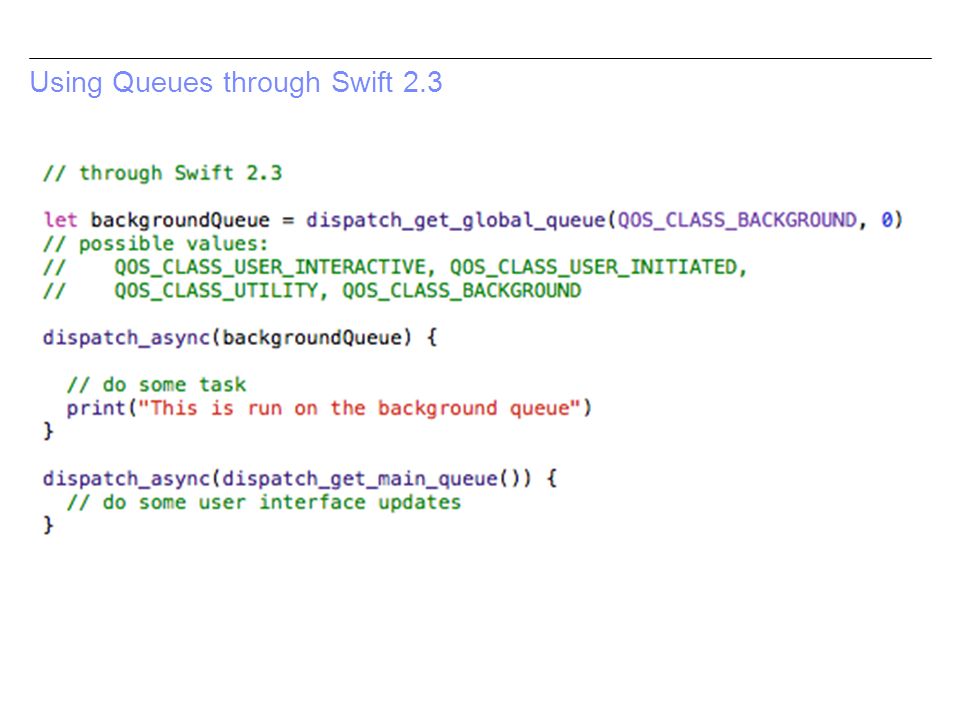
Task: Click "dispatch_async(backgroundQueue) {" line
Action: [239, 338]
